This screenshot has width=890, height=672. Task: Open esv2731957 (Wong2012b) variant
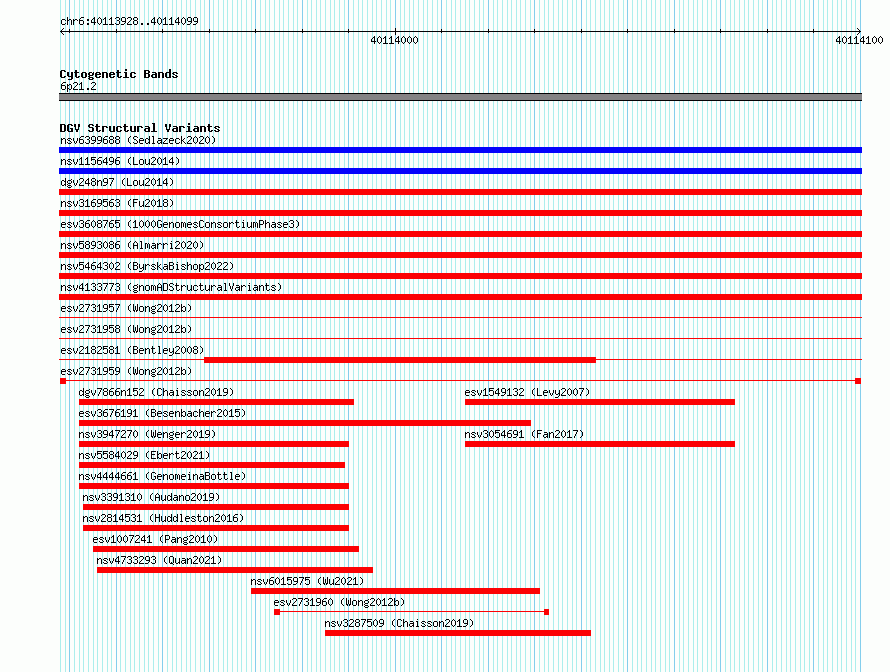(126, 308)
